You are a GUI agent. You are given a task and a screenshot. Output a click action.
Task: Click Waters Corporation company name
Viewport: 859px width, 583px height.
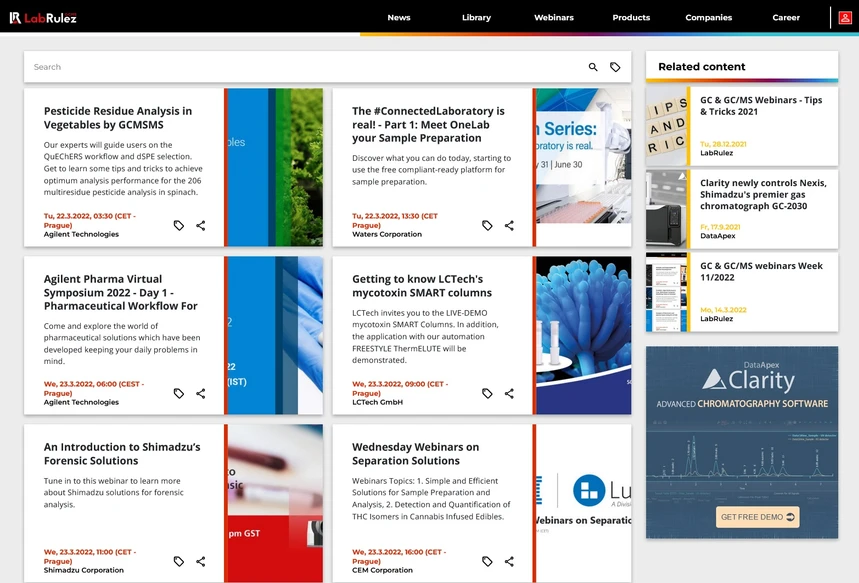click(x=387, y=234)
